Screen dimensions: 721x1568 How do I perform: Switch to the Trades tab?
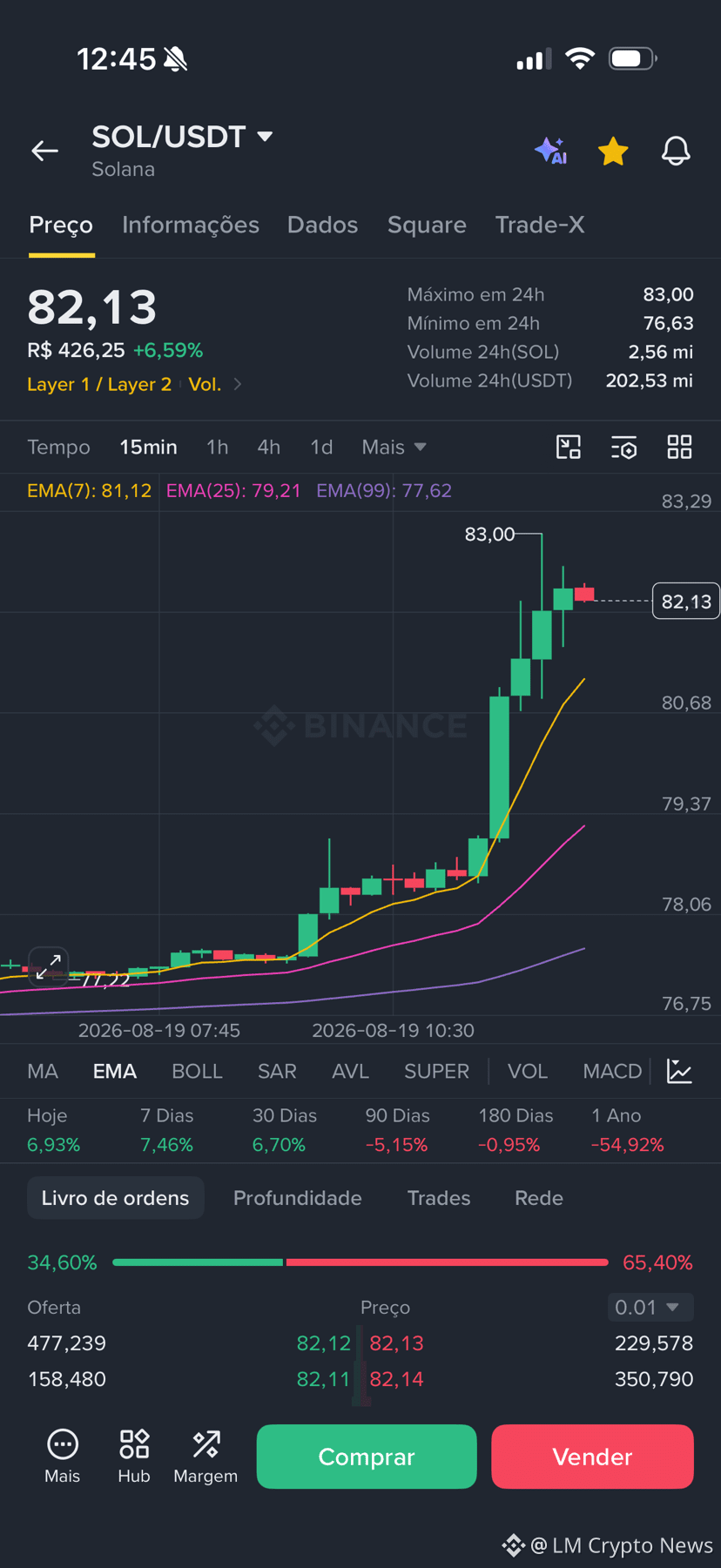[439, 1198]
